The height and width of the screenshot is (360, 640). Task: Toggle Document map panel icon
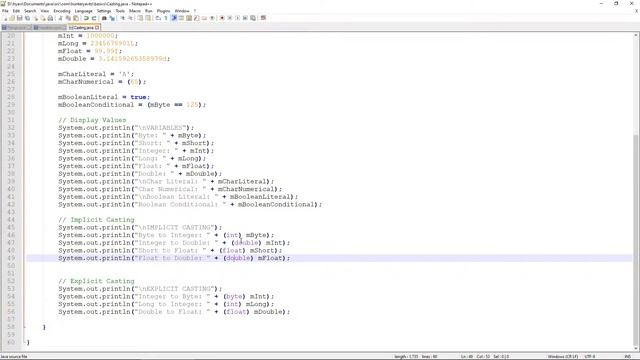click(x=189, y=18)
